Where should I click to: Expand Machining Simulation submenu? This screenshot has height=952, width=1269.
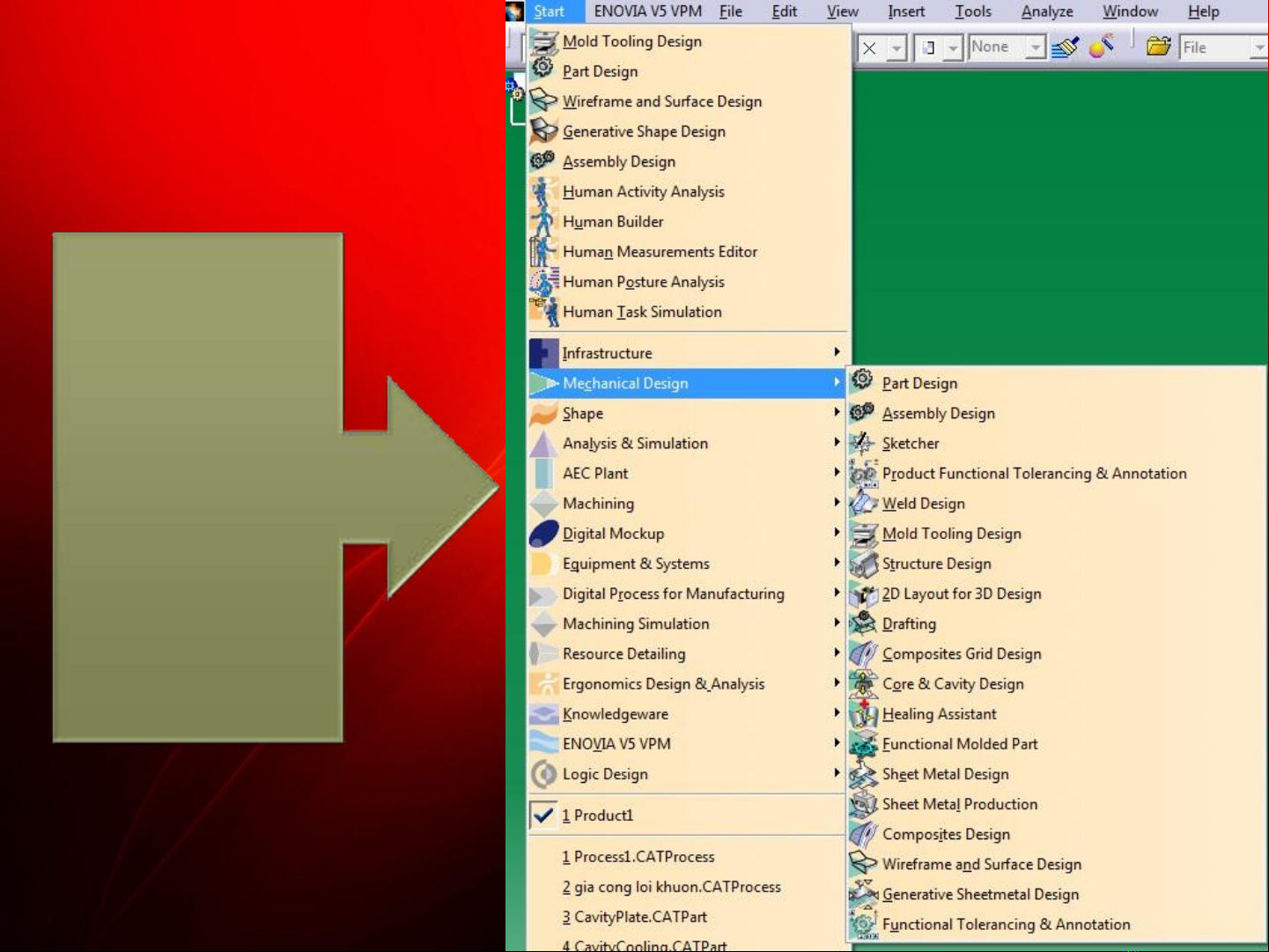point(689,624)
